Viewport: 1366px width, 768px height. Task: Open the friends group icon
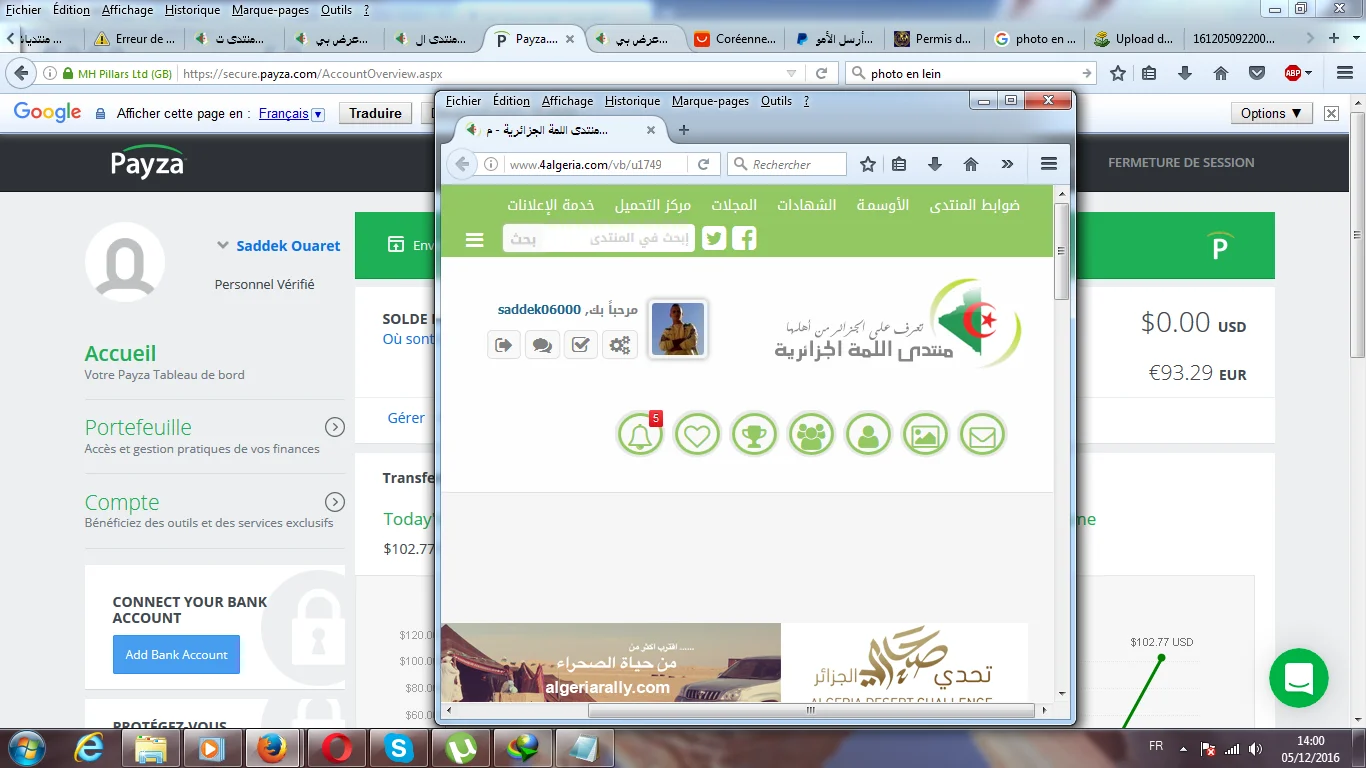pos(811,436)
